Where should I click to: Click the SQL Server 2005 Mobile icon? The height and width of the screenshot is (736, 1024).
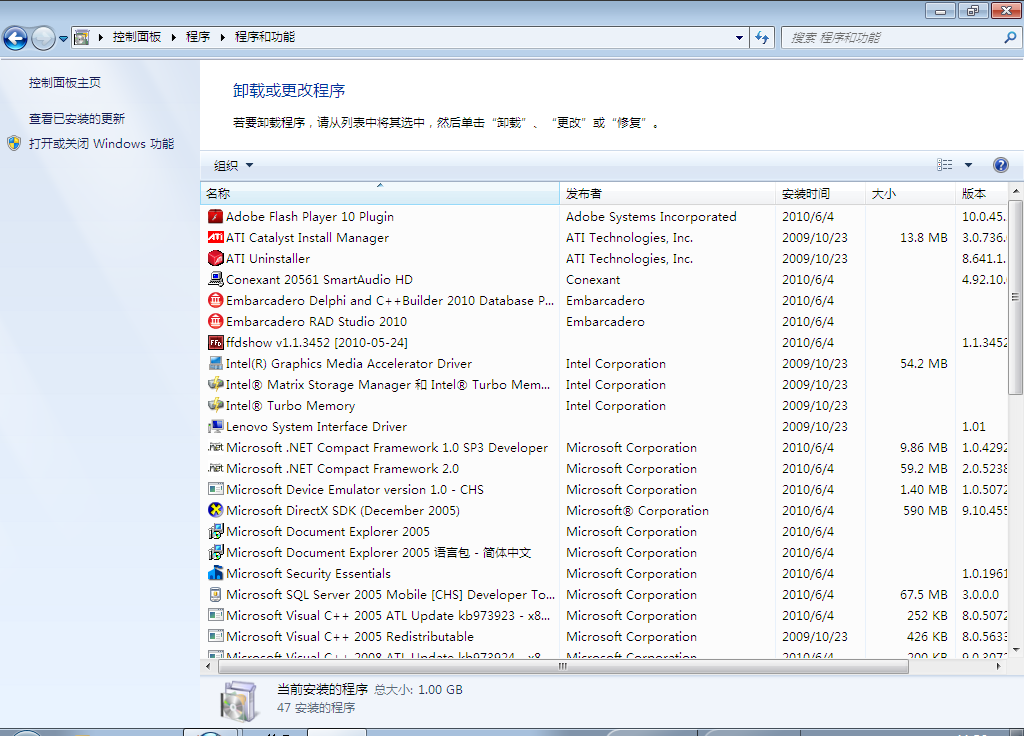coord(216,594)
